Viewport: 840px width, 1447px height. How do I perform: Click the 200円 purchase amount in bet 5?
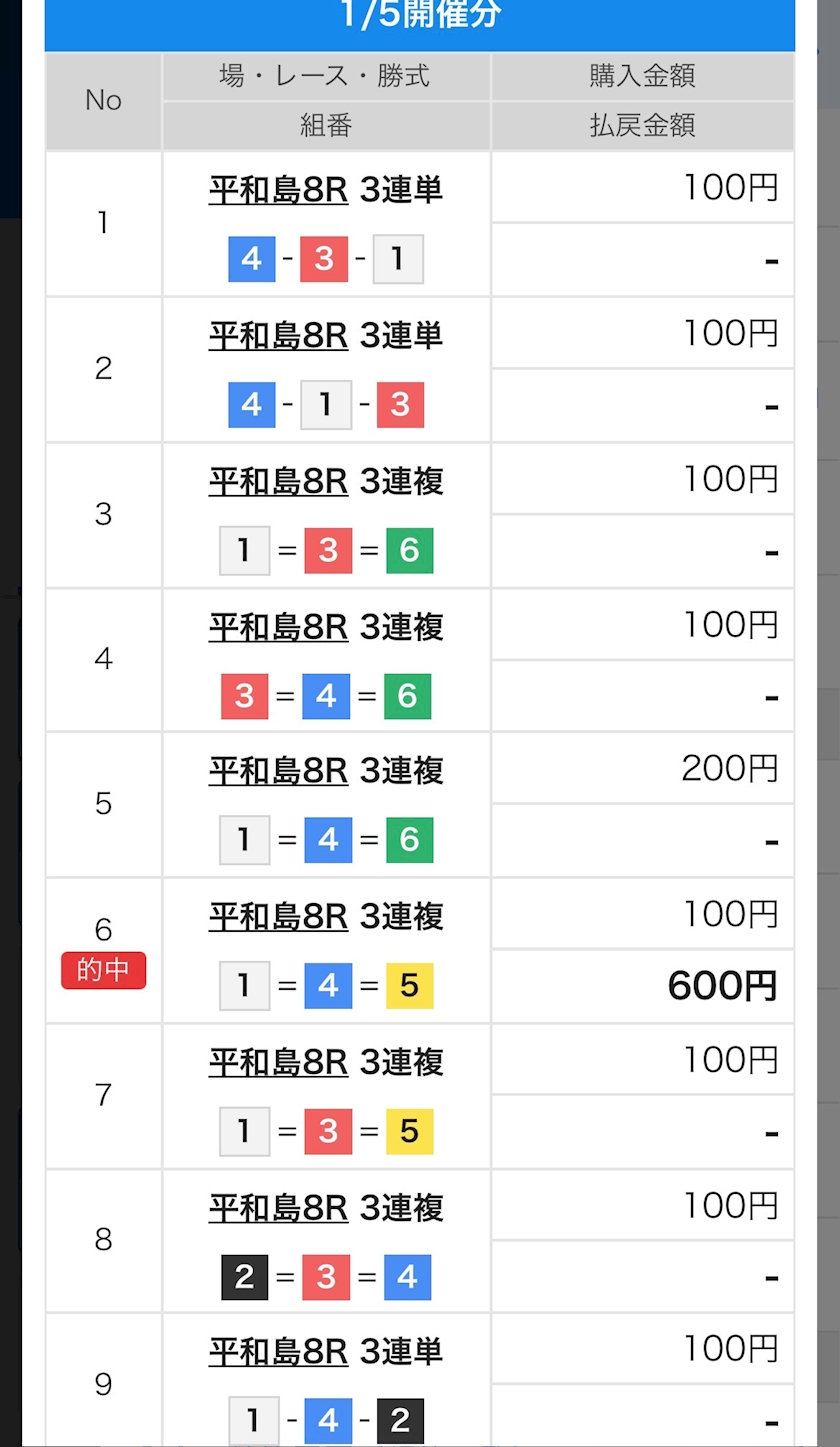pyautogui.click(x=730, y=769)
